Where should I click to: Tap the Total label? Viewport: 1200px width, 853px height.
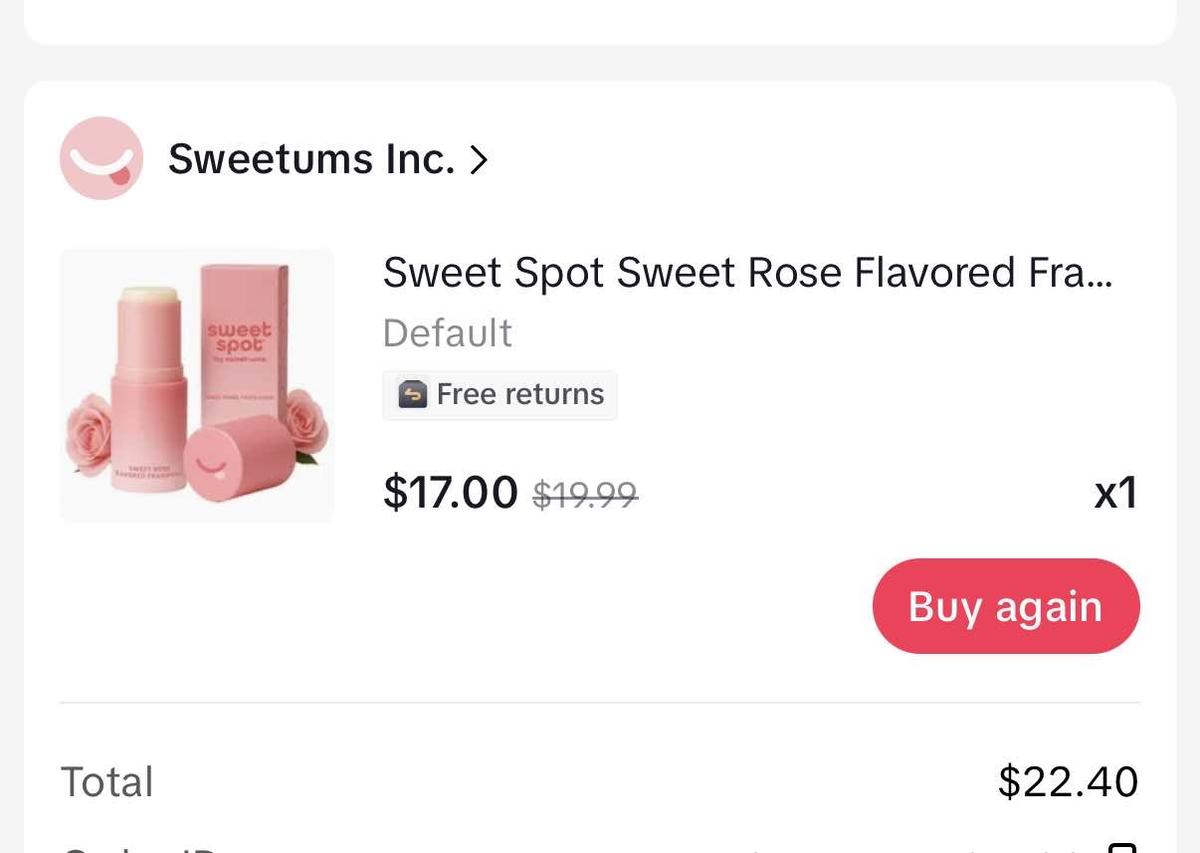[107, 782]
